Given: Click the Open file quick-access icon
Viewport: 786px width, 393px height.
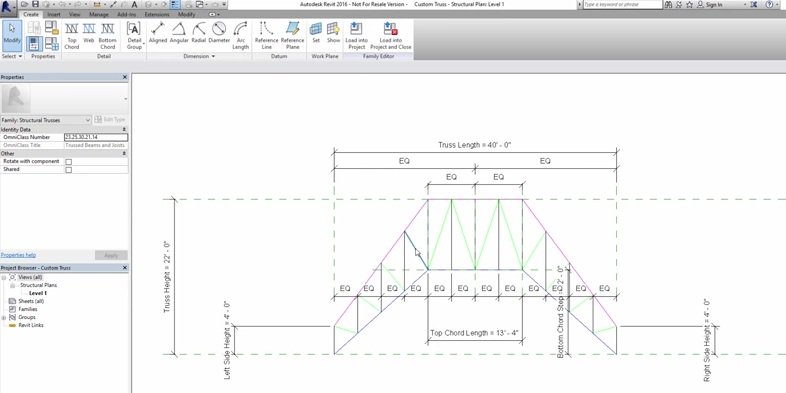Looking at the screenshot, I should [24, 4].
